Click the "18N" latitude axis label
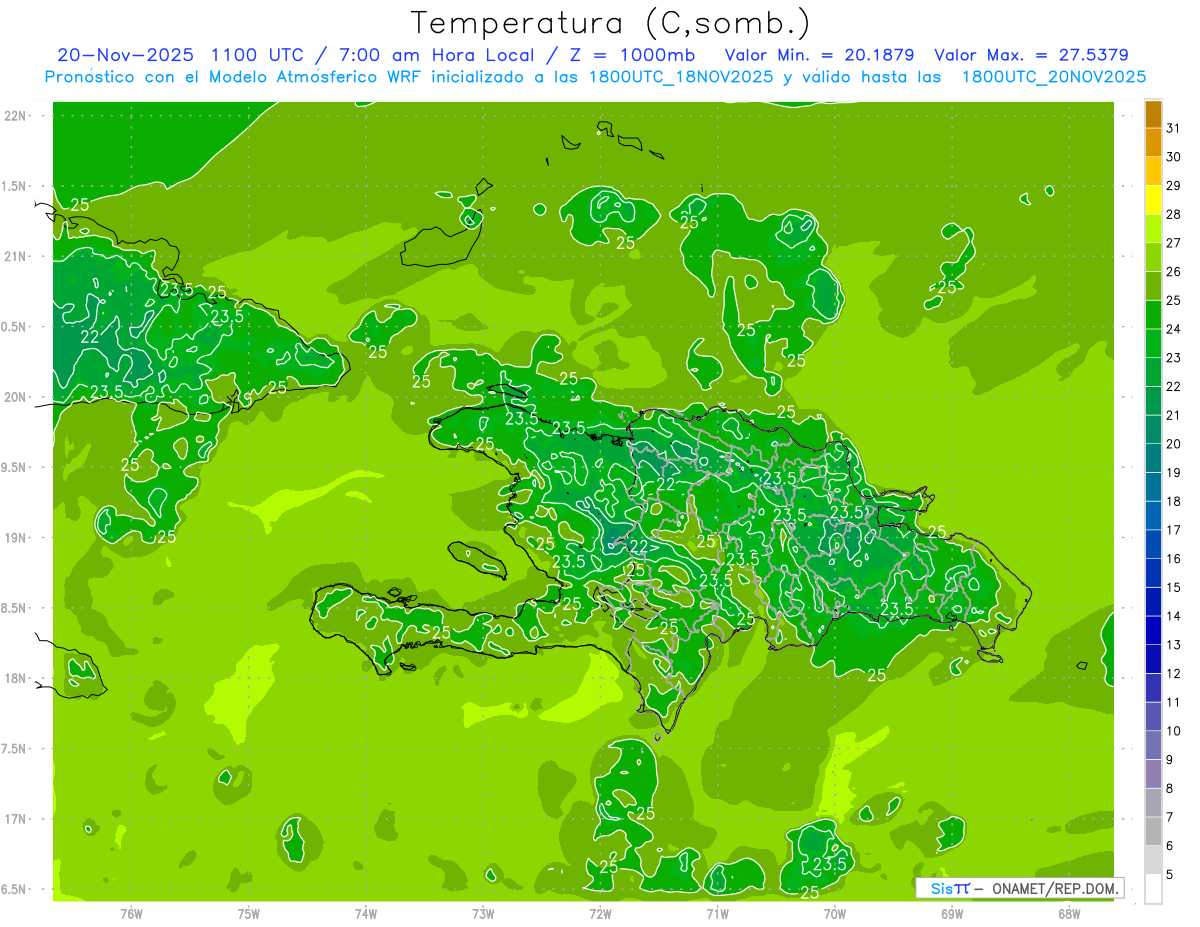The height and width of the screenshot is (927, 1200). click(16, 679)
